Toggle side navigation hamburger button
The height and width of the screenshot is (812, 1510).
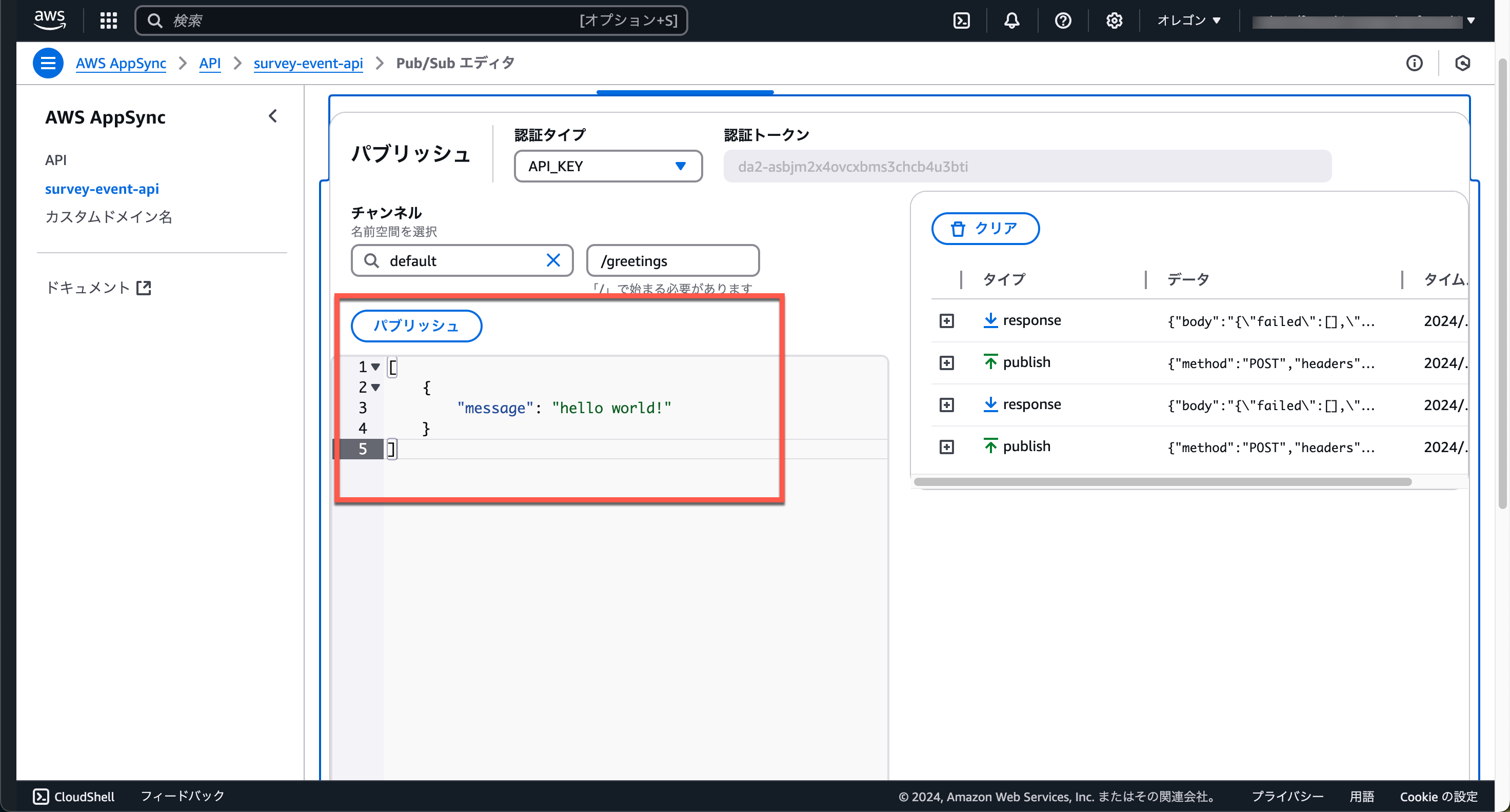tap(48, 63)
